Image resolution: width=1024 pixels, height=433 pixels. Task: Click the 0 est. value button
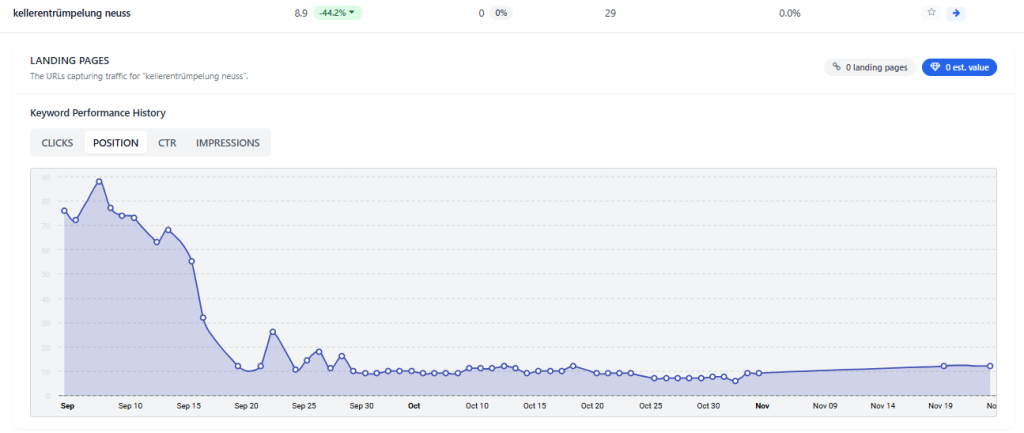tap(959, 67)
